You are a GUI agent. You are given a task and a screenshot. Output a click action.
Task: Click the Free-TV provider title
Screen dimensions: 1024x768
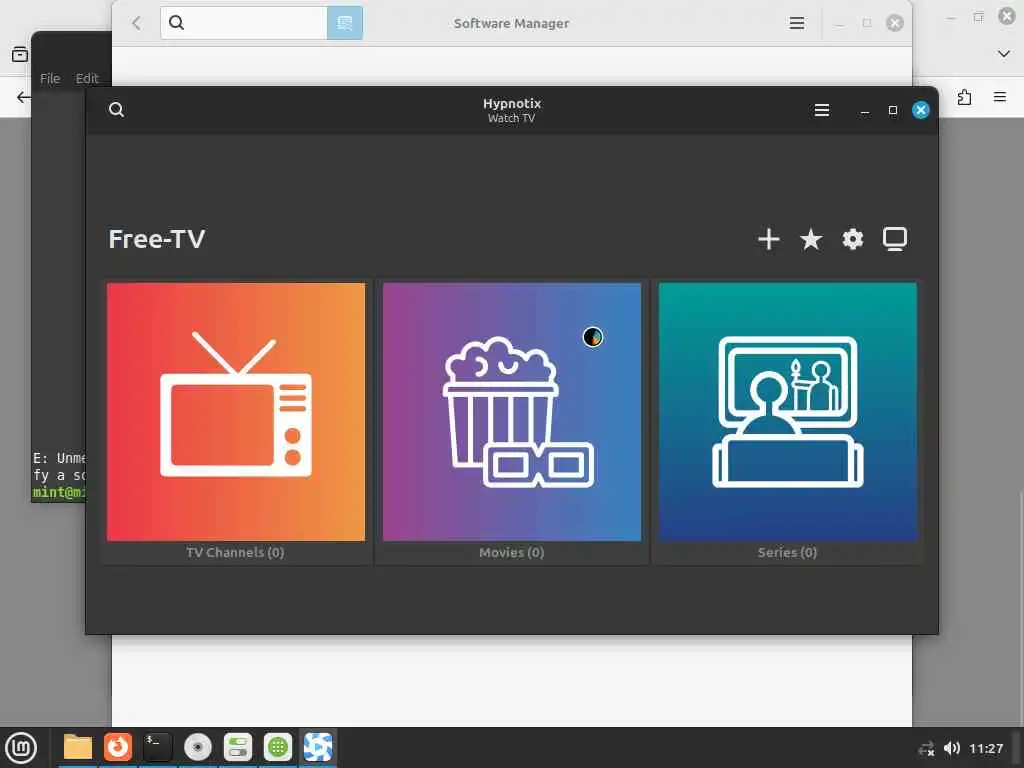click(157, 239)
